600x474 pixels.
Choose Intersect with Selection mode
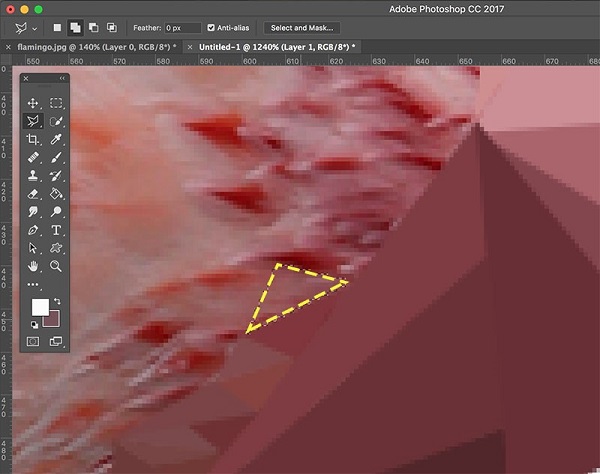click(112, 28)
